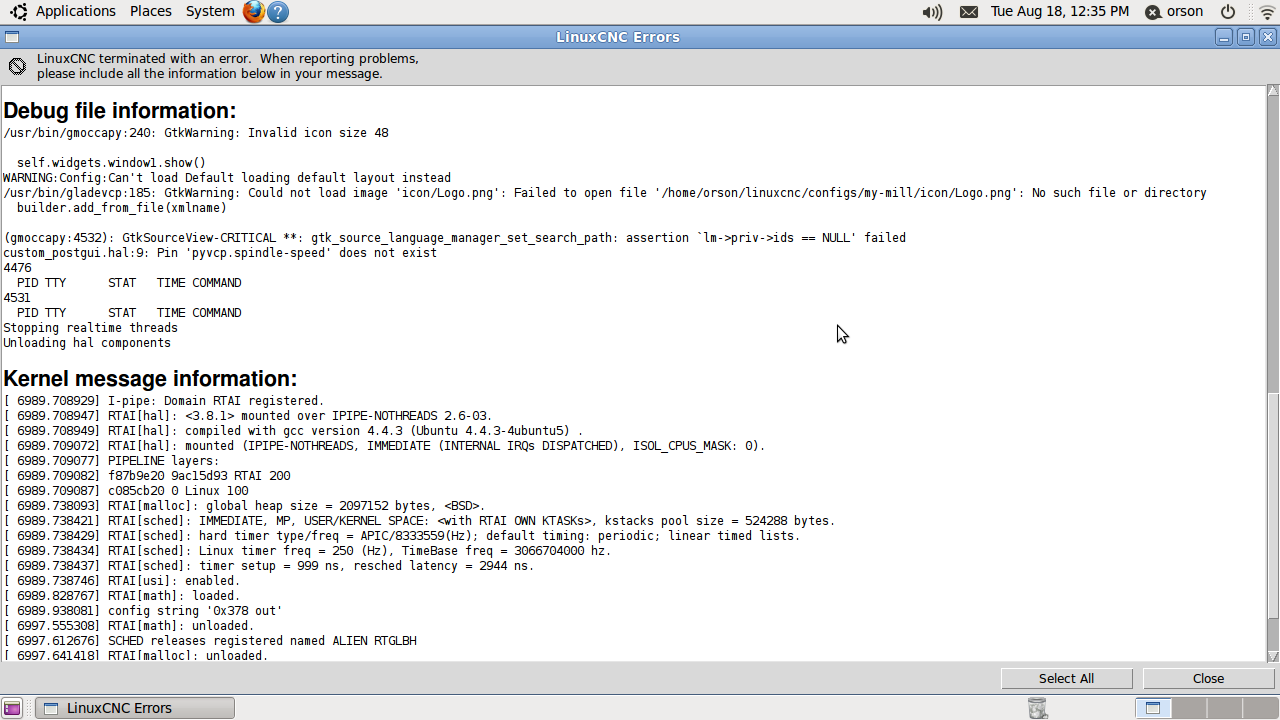Image resolution: width=1280 pixels, height=720 pixels.
Task: Click the 'timer setup = 999 ns' line
Action: pyautogui.click(x=269, y=566)
